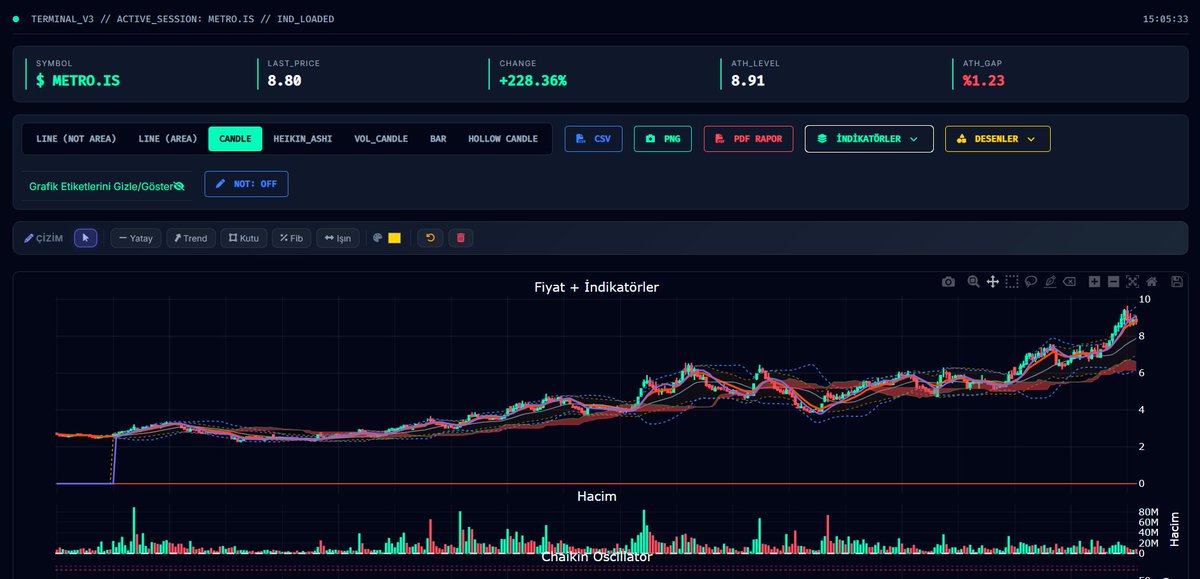
Task: Switch chart type to LINE (AREA)
Action: pyautogui.click(x=167, y=139)
